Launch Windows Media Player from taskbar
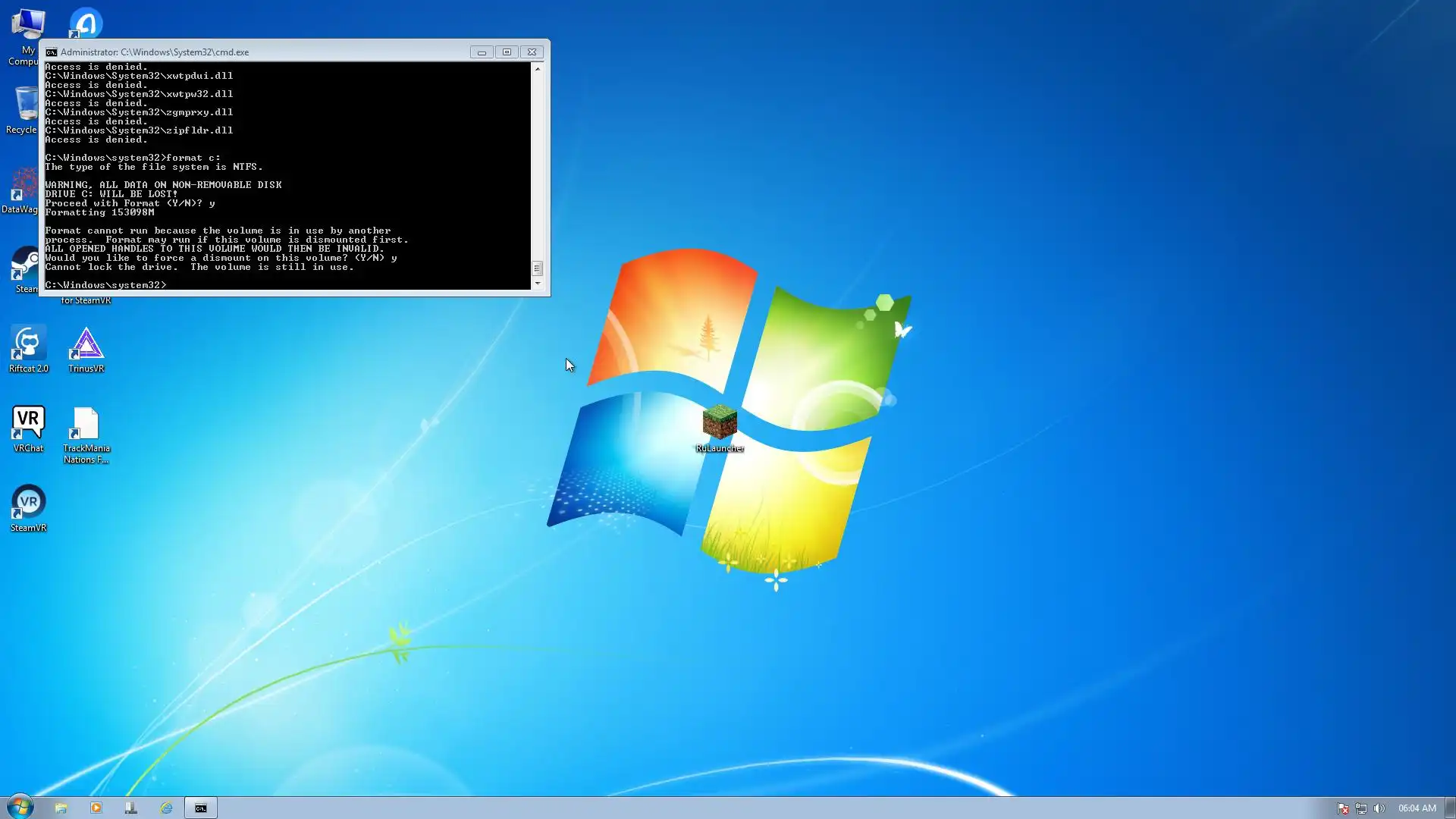Screen dimensions: 1456x819 pyautogui.click(x=96, y=808)
